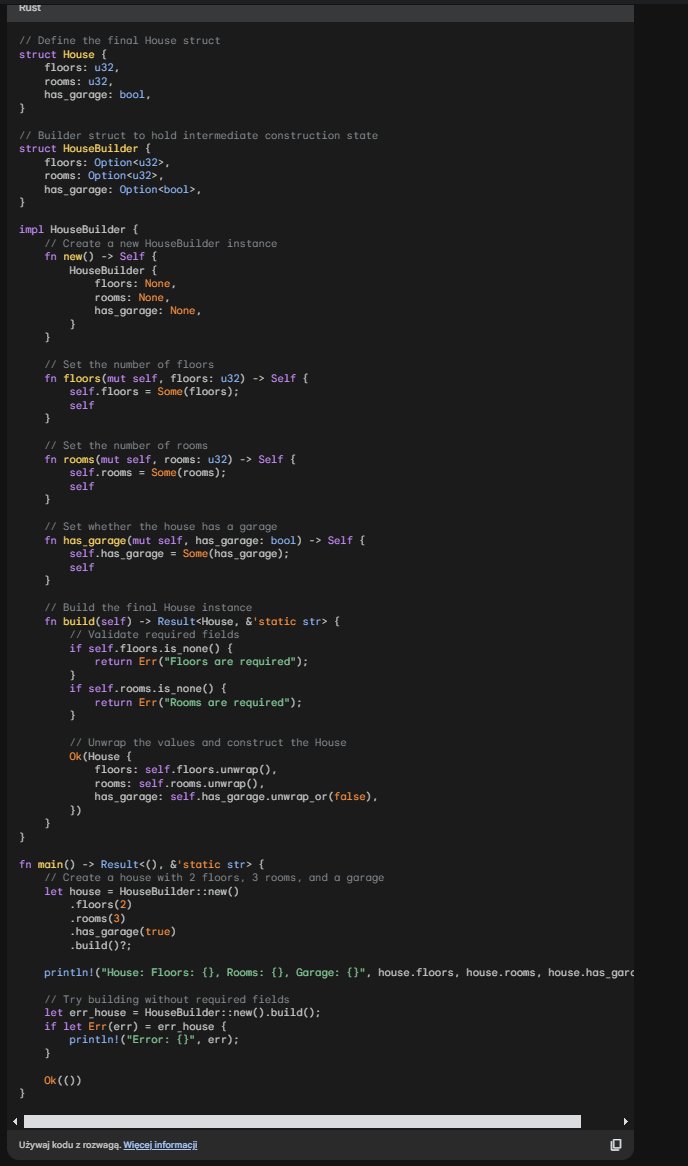Click the line "fn has_garage(mut self, has_garage: bool) -> Self {"
Viewport: 688px width, 1166px height.
click(x=205, y=541)
